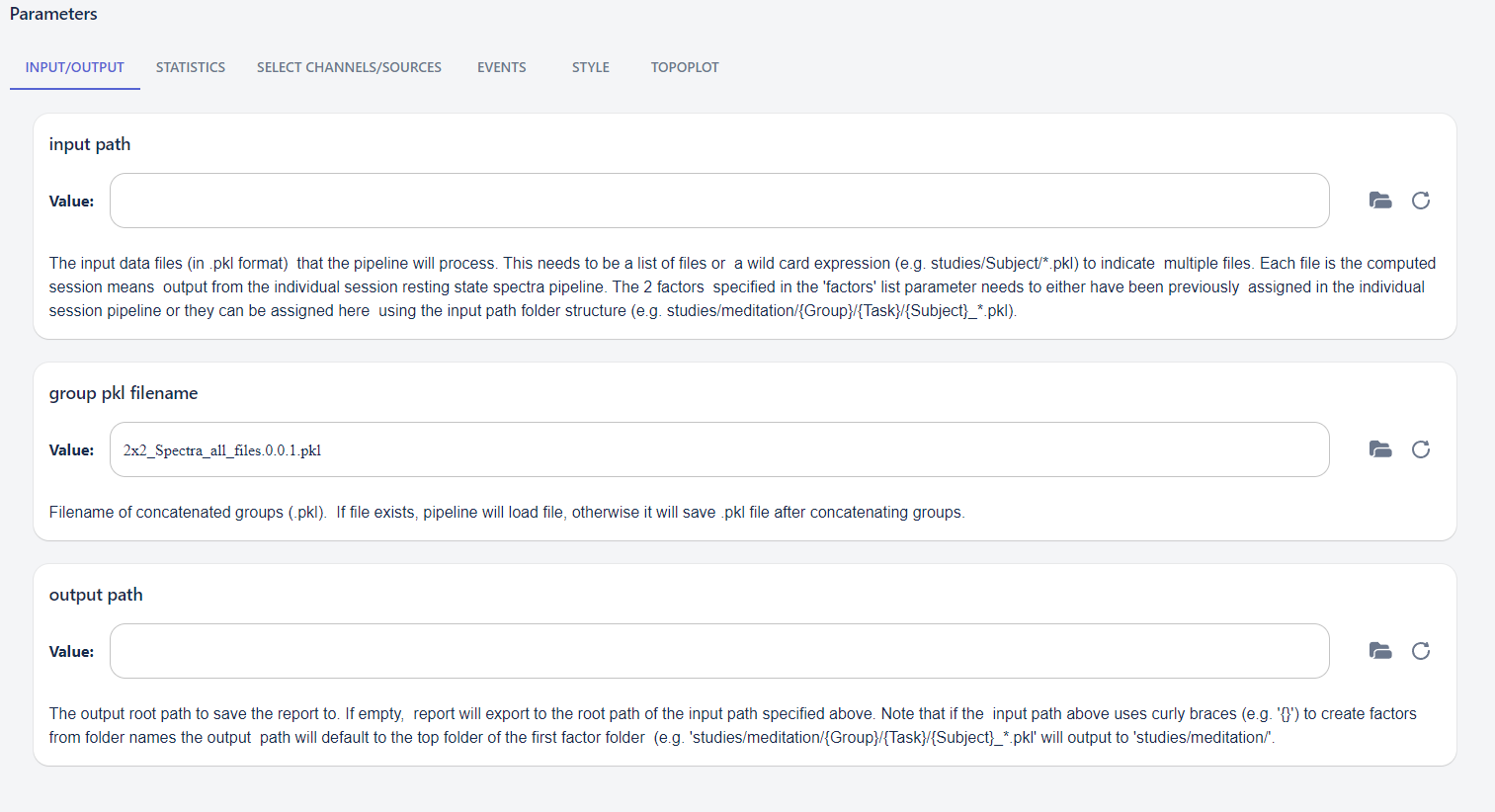Browse folder for group pkl filename
This screenshot has height=812, width=1495.
point(1380,449)
